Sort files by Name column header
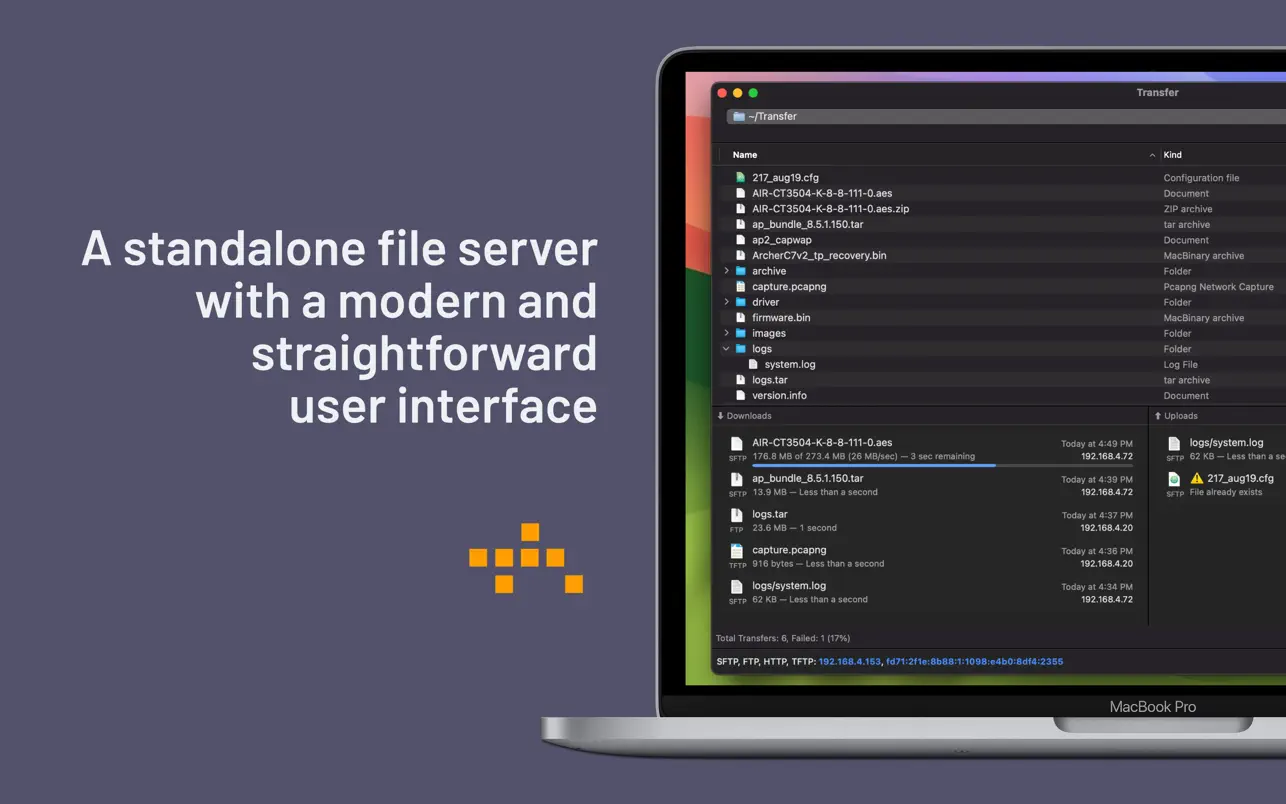Screen dimensions: 1286x804 click(745, 155)
